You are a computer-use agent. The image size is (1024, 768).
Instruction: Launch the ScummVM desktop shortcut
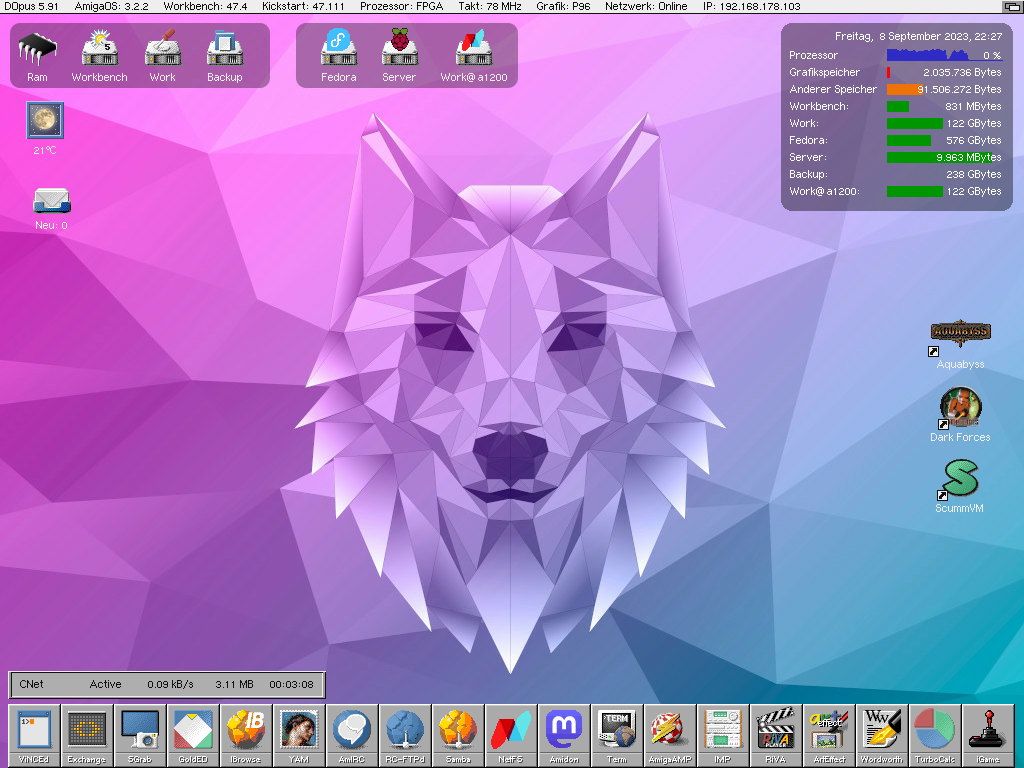coord(959,481)
